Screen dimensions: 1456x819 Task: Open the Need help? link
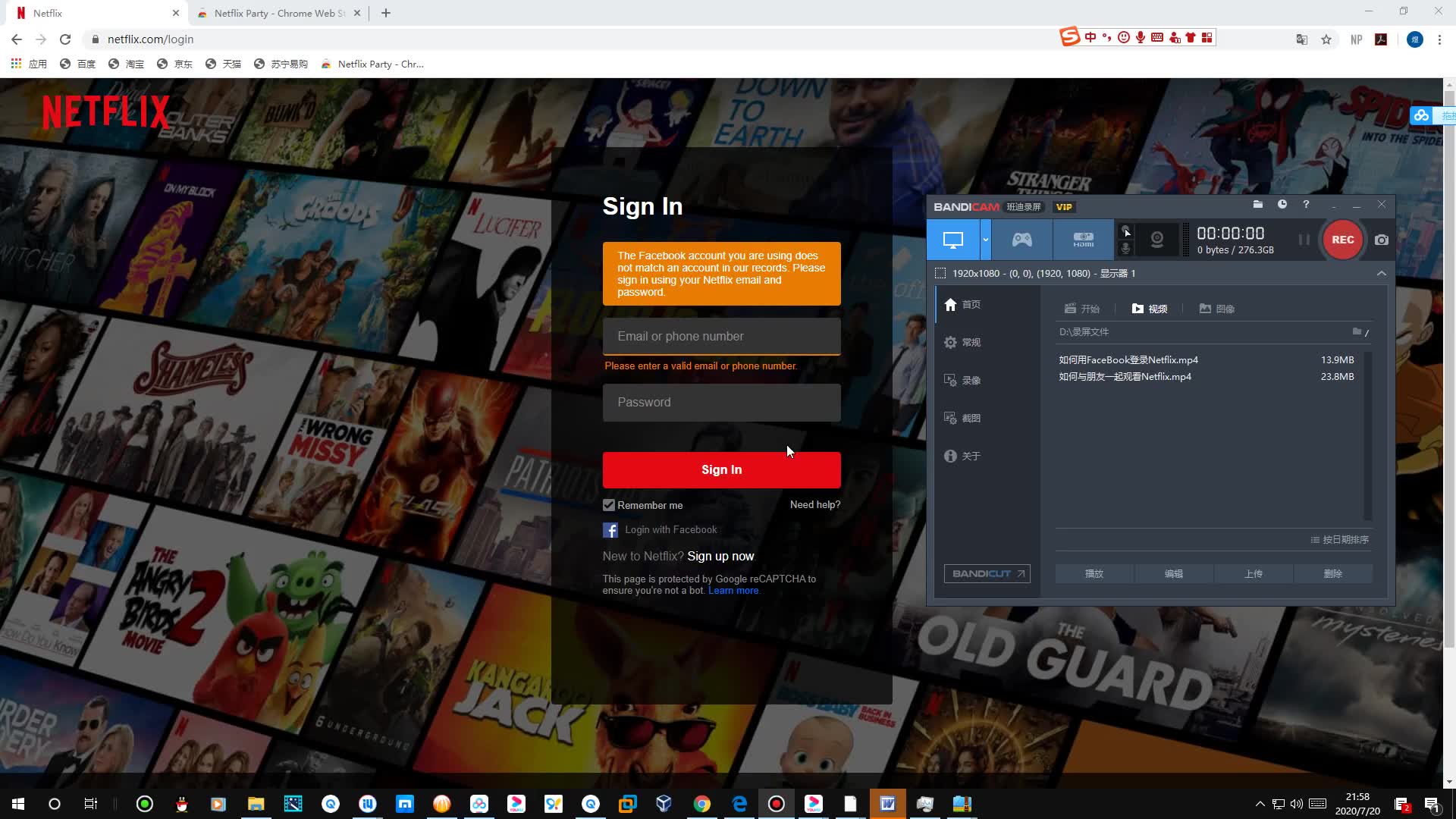(x=815, y=504)
